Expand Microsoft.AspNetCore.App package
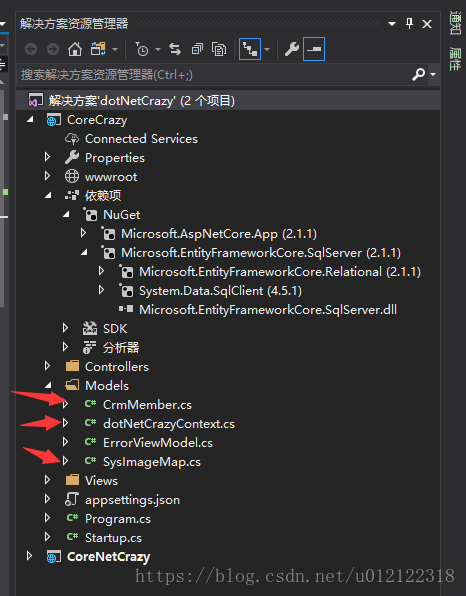The width and height of the screenshot is (466, 596). click(x=84, y=233)
